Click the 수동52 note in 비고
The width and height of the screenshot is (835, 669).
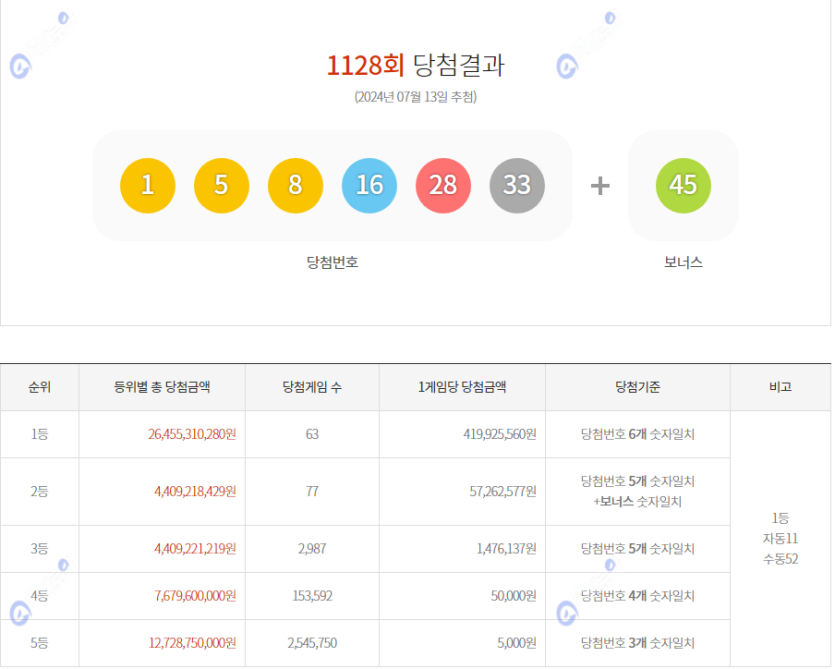click(781, 559)
